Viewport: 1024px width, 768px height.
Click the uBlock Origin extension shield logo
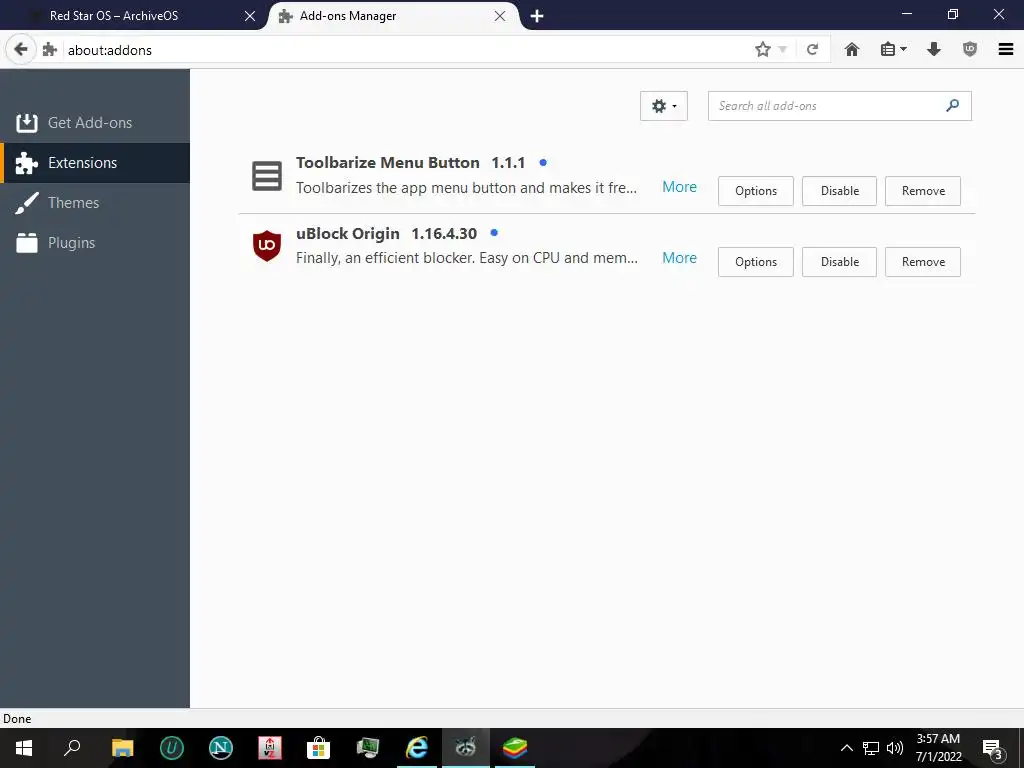pyautogui.click(x=266, y=246)
